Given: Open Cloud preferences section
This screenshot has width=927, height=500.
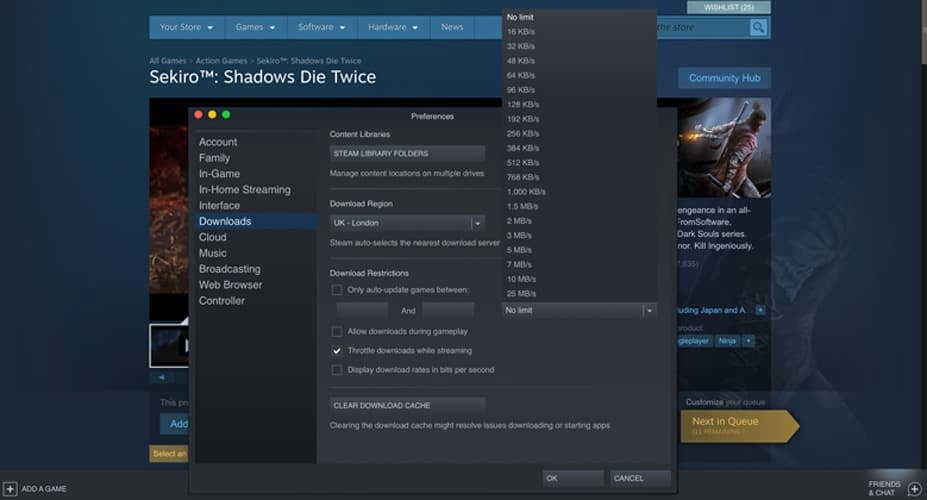Looking at the screenshot, I should pyautogui.click(x=256, y=237).
